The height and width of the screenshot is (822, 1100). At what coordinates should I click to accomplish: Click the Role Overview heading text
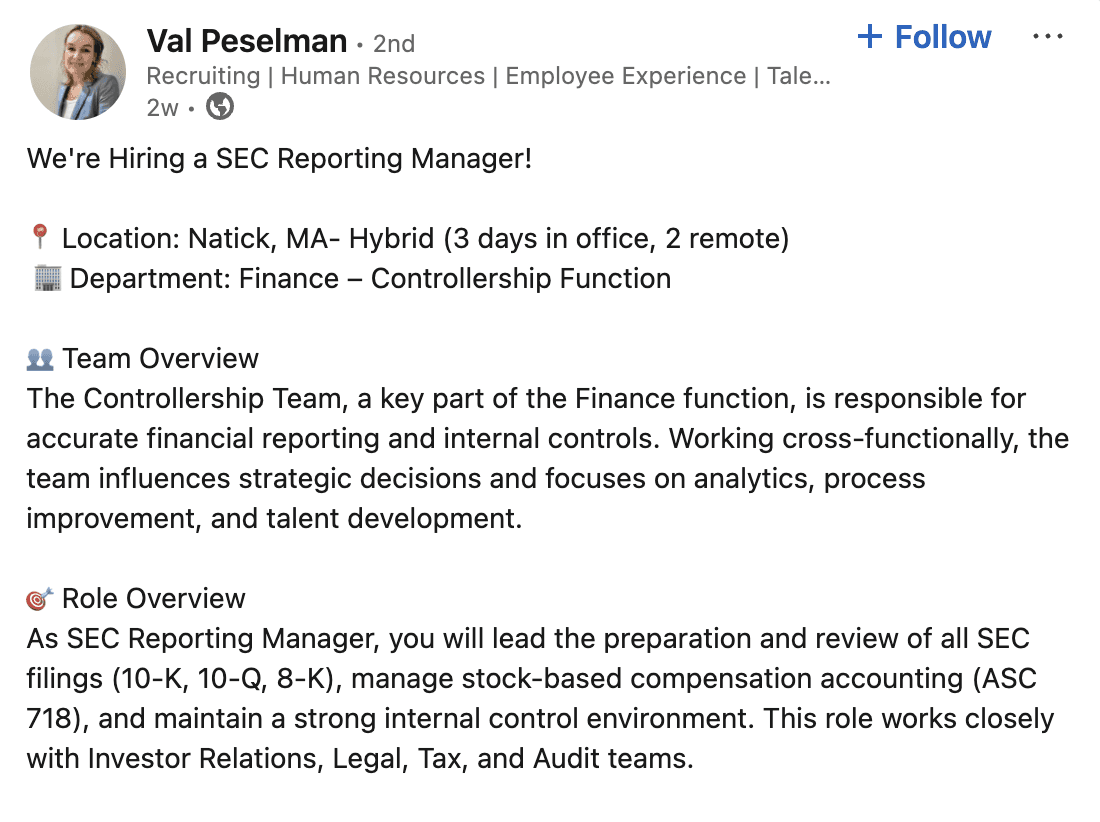[154, 599]
